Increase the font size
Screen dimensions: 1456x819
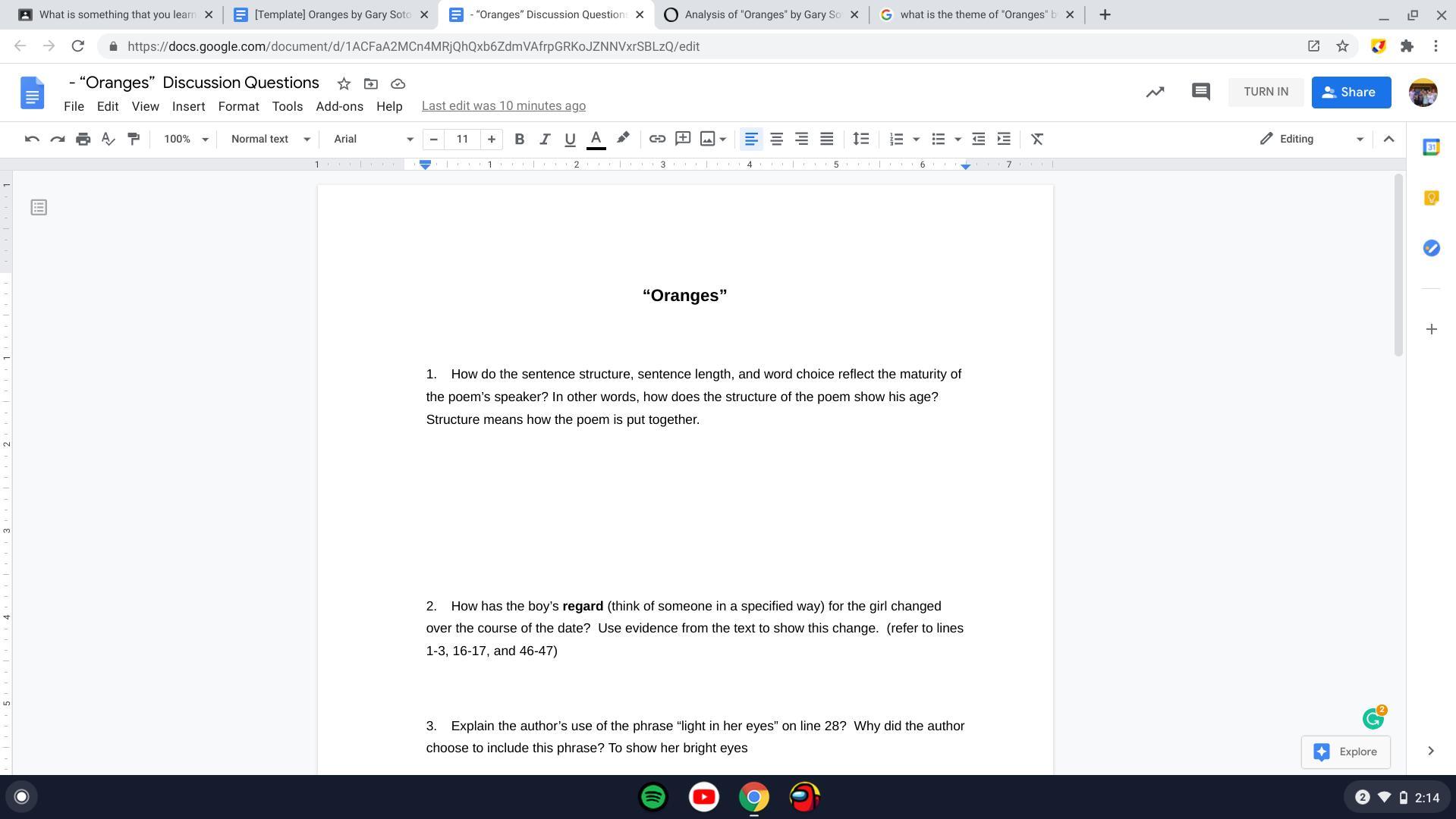click(491, 139)
